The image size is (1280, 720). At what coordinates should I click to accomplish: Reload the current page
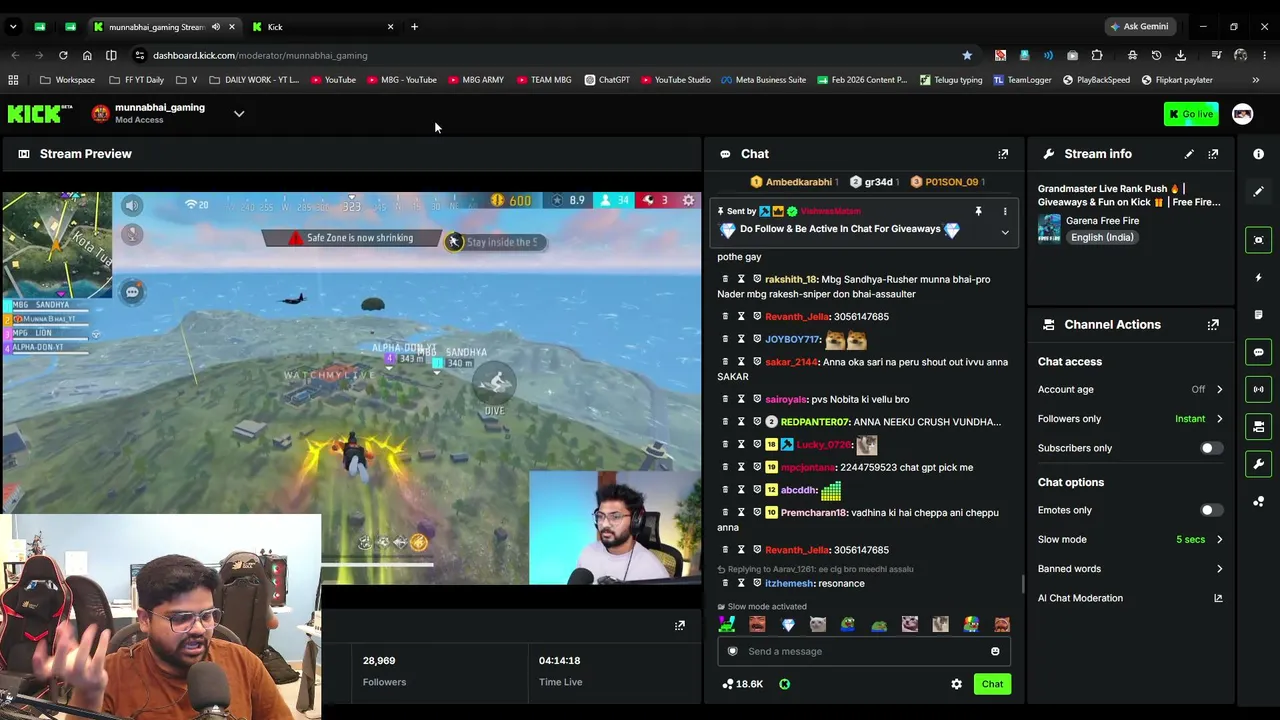63,55
